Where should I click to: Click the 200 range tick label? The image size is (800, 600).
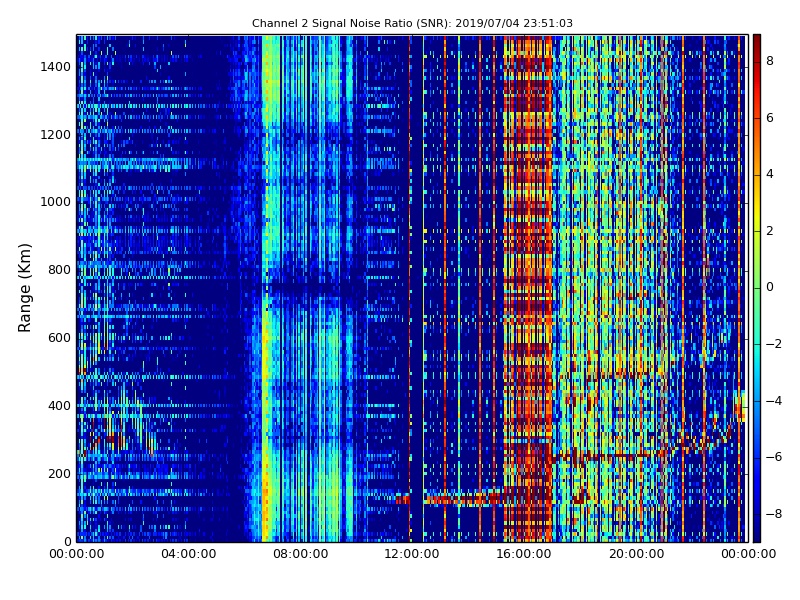tap(59, 473)
